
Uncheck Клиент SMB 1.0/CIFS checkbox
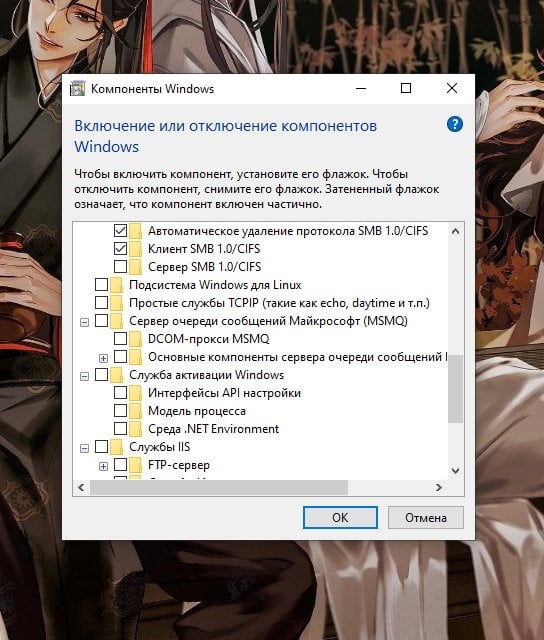pos(120,248)
